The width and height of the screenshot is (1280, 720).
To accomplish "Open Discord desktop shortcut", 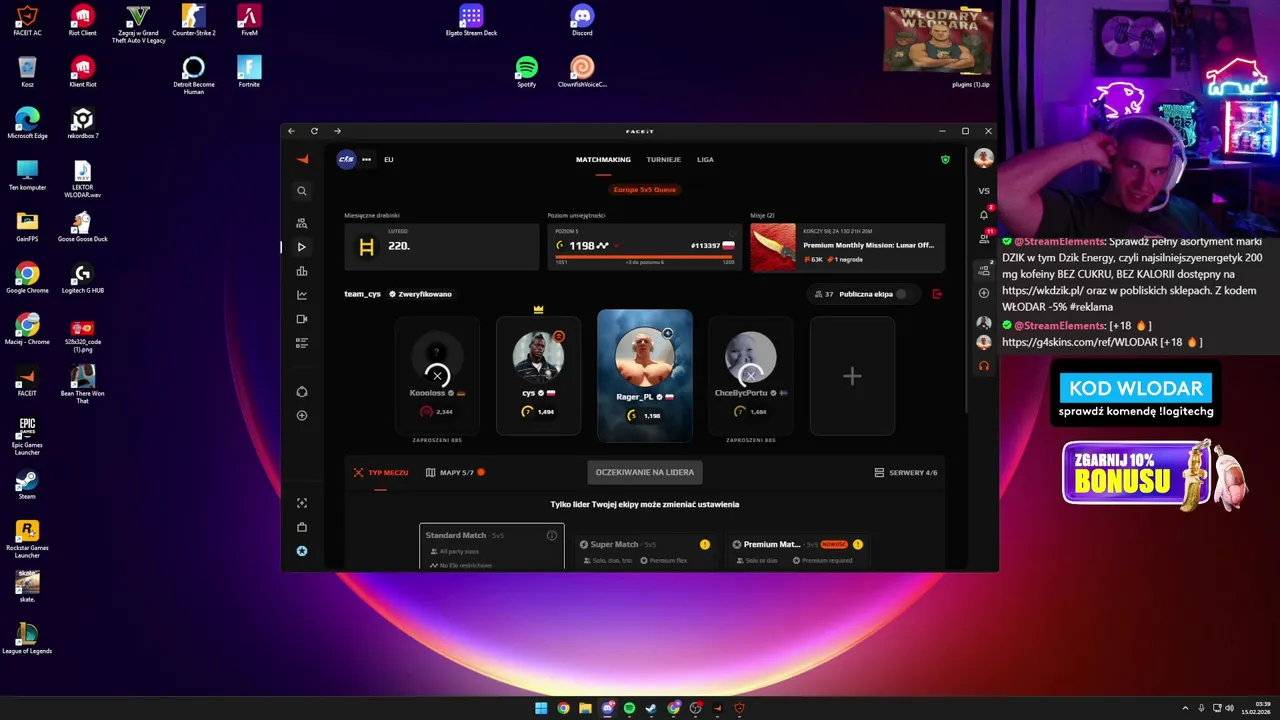I will [582, 20].
